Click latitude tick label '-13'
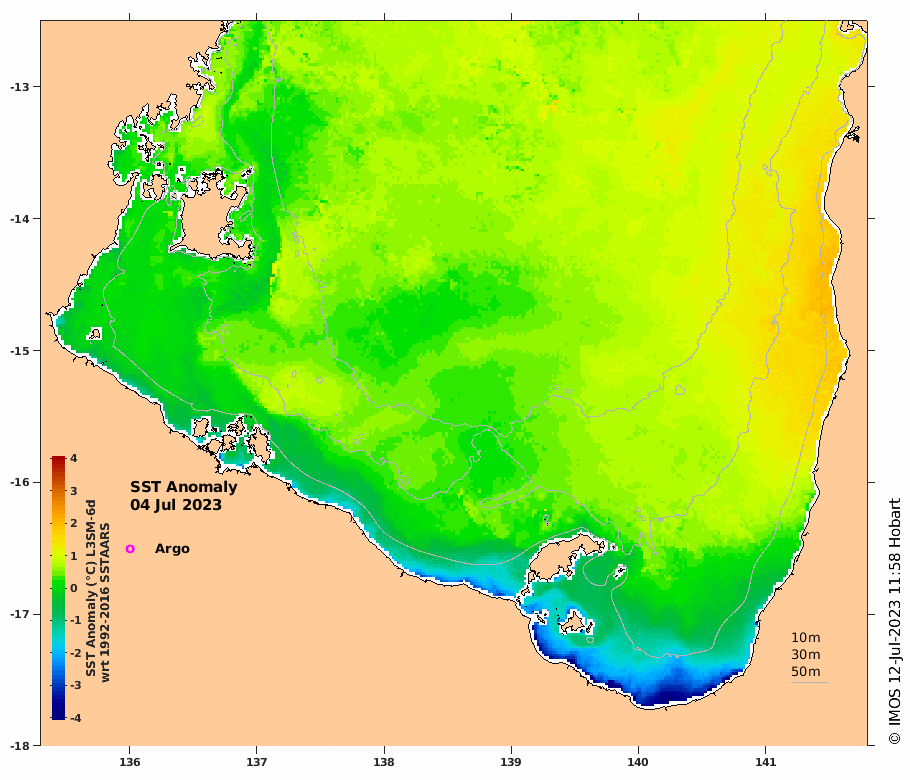The image size is (910, 780). [18, 87]
